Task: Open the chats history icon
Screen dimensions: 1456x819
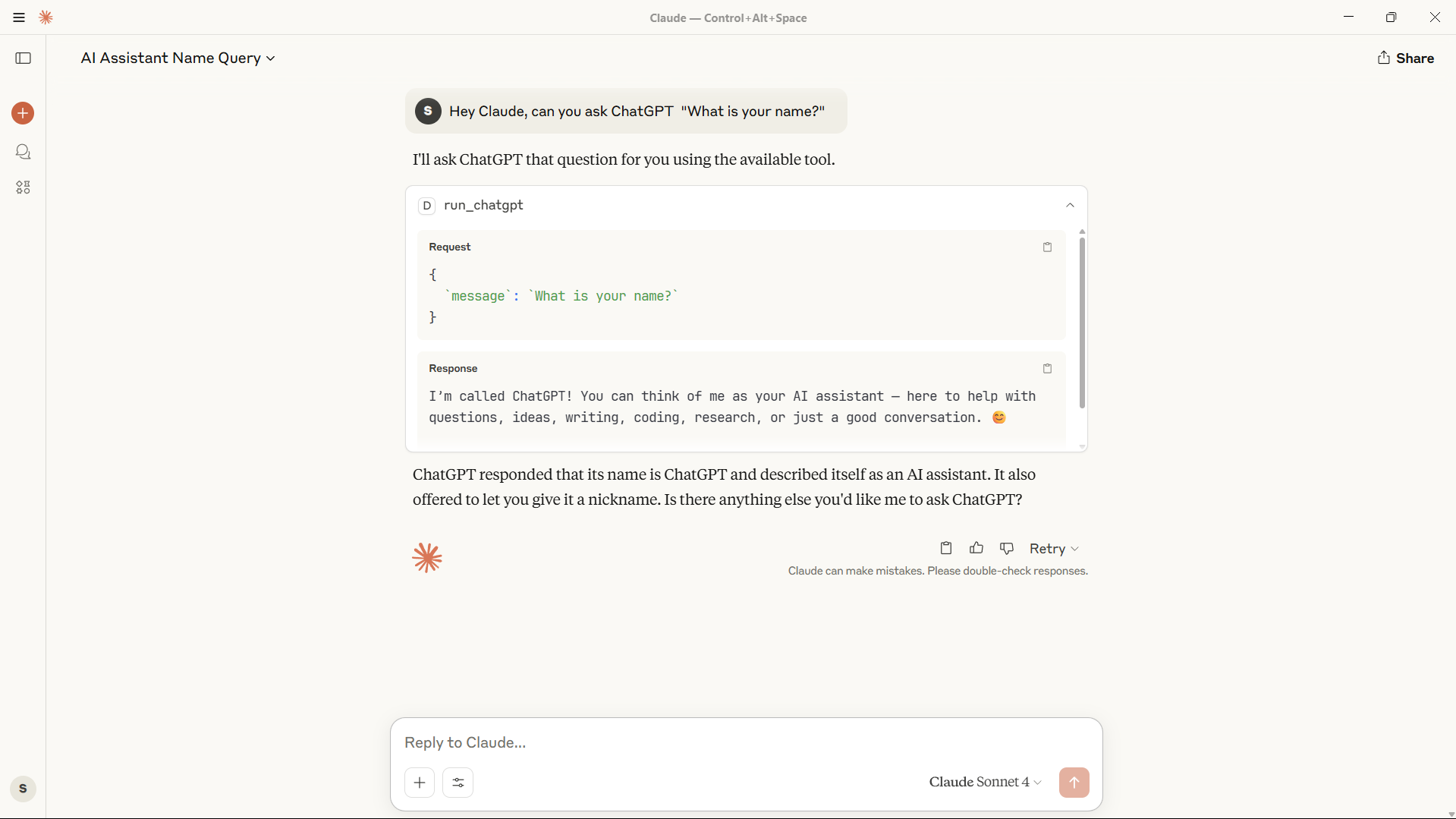Action: (x=24, y=152)
